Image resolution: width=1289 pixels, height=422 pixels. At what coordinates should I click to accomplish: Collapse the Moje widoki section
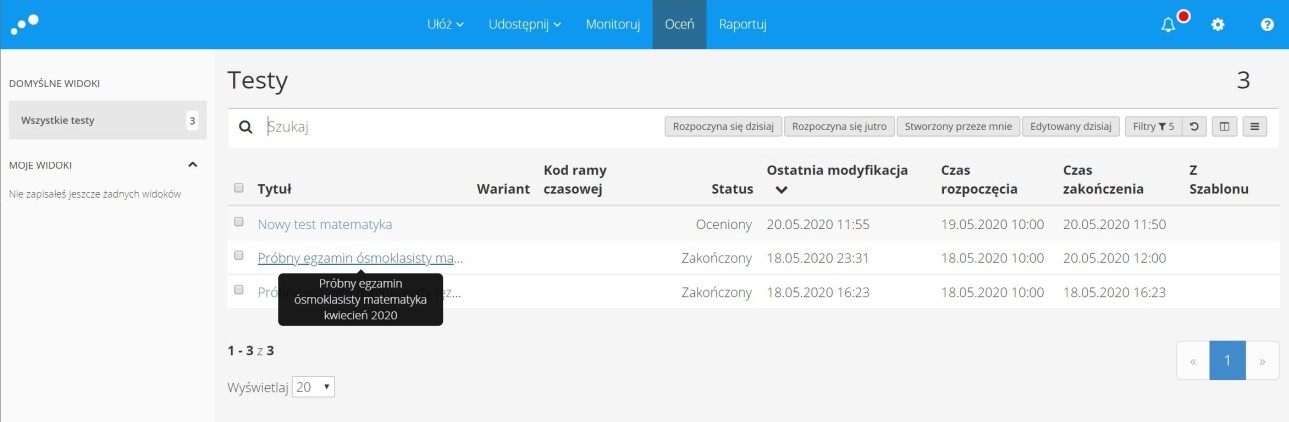pyautogui.click(x=193, y=164)
